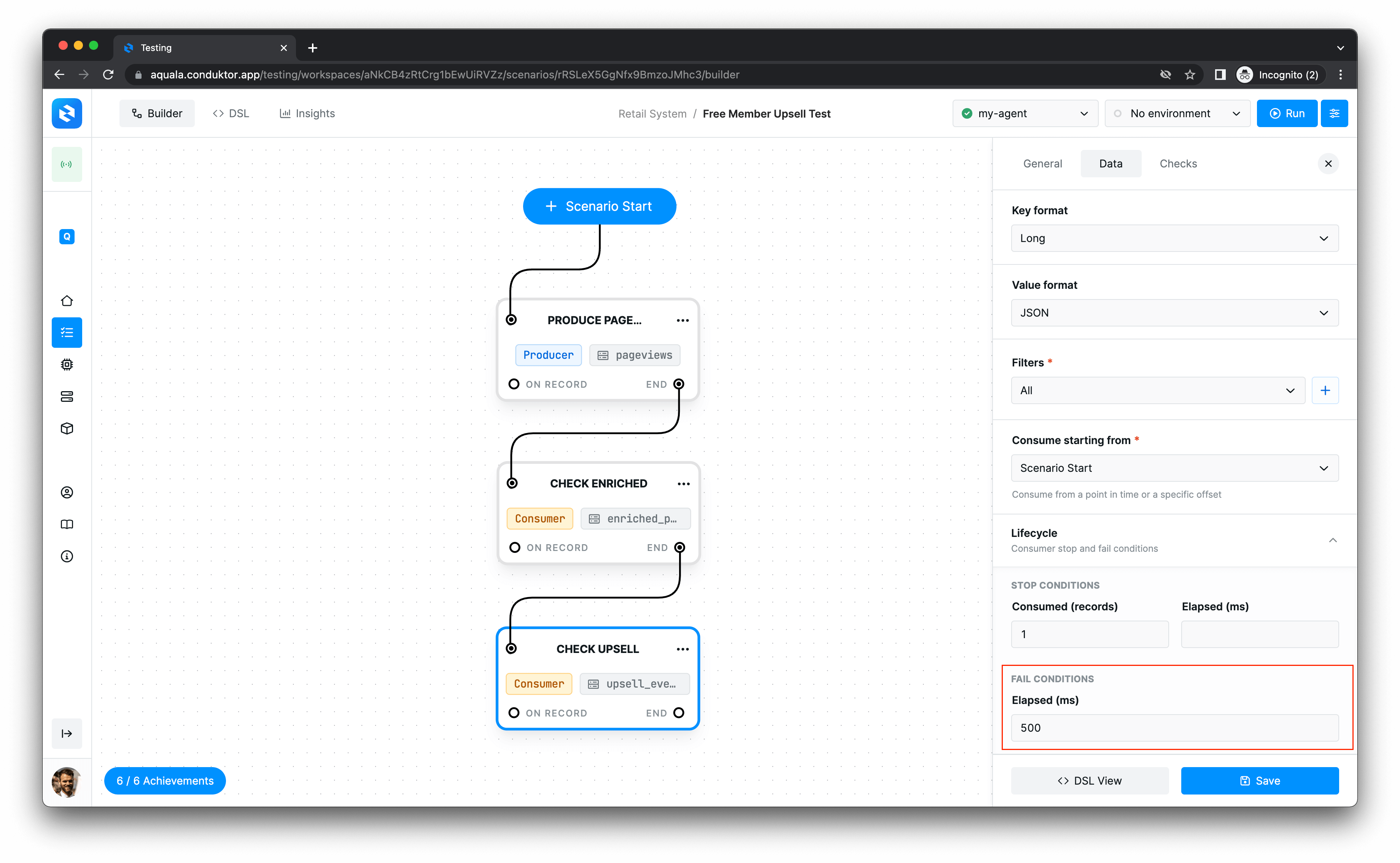Image resolution: width=1400 pixels, height=863 pixels.
Task: Click END port of CHECK UPSELL node
Action: (678, 713)
